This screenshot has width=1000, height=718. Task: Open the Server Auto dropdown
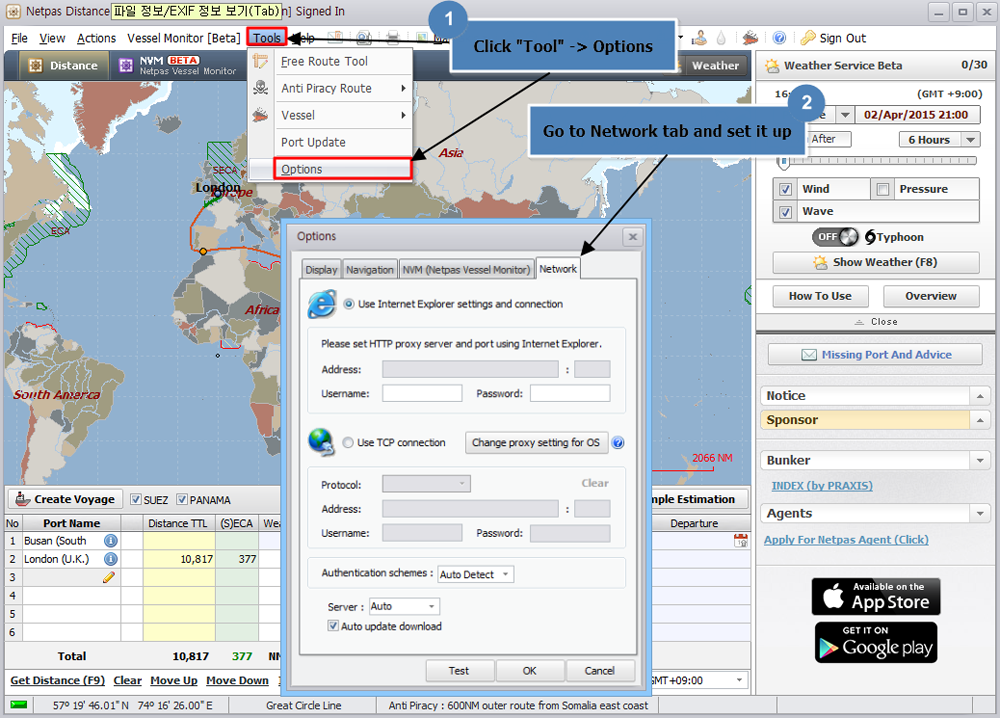[x=404, y=606]
